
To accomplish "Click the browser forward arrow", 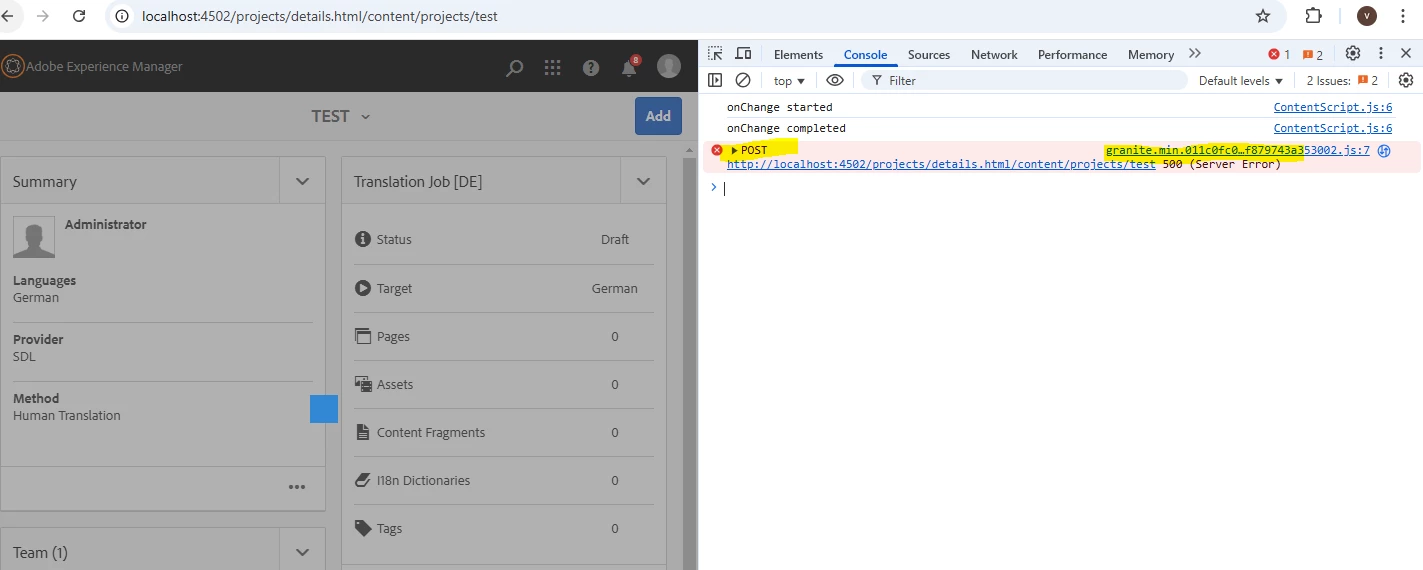I will (43, 16).
